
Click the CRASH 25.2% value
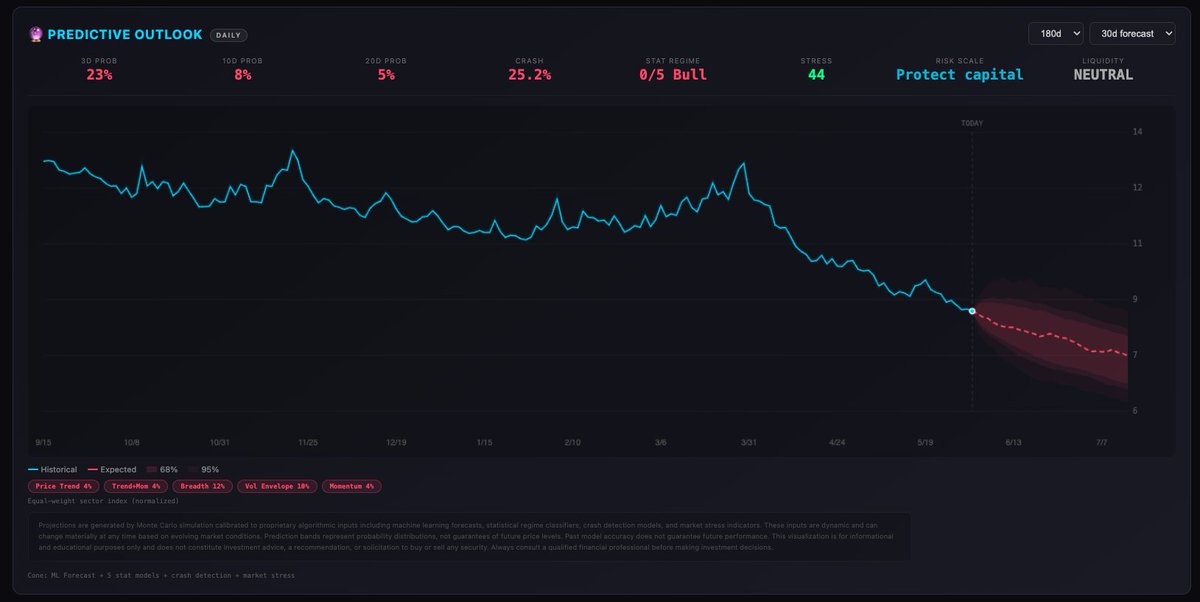click(529, 75)
